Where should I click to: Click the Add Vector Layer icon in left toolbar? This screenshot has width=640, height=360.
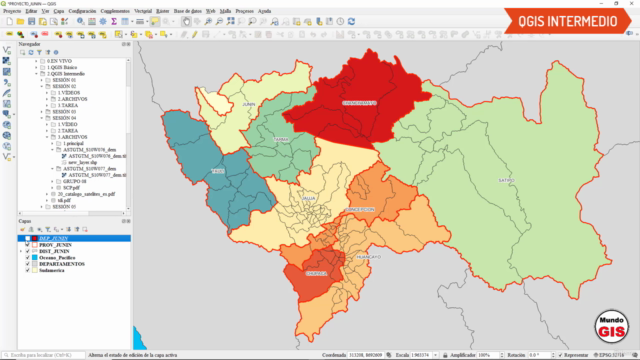(x=7, y=50)
